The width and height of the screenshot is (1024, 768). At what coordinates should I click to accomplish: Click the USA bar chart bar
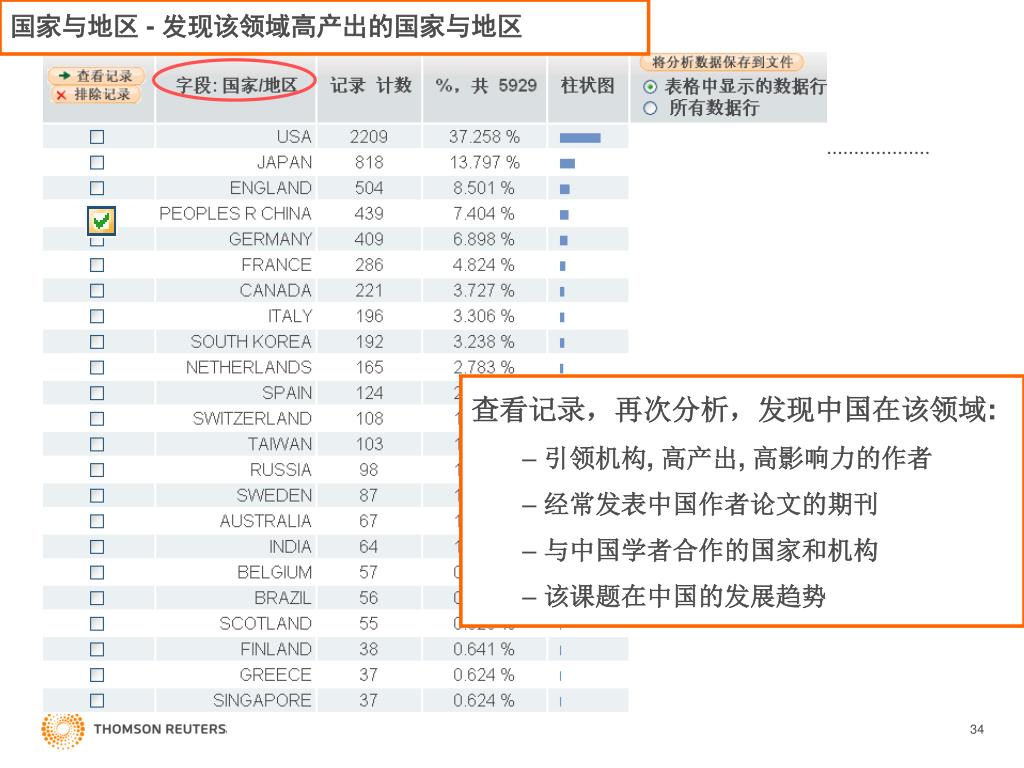pyautogui.click(x=580, y=138)
